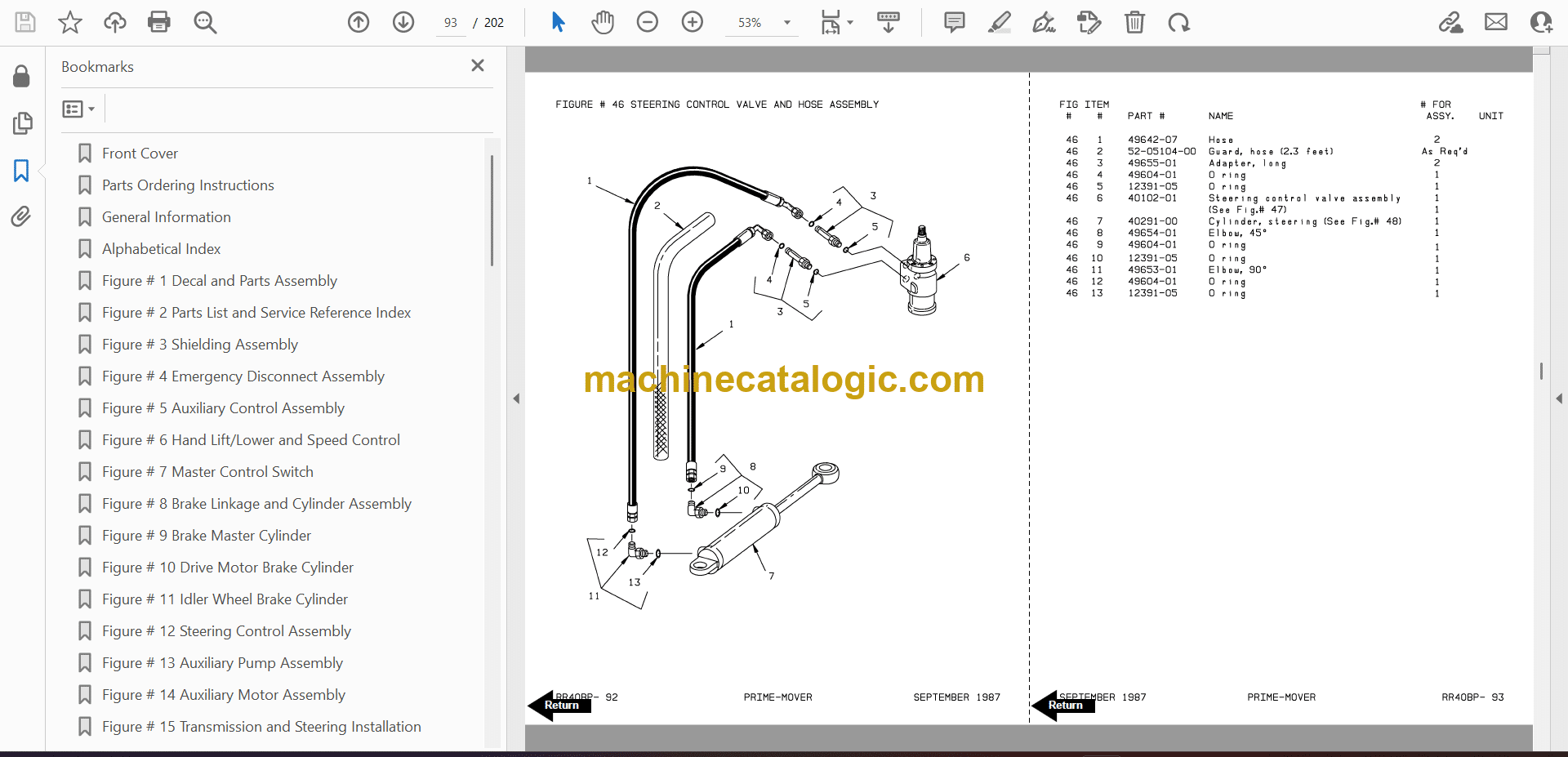The width and height of the screenshot is (1568, 757).
Task: Open the Bookmarks options menu dropdown
Action: [x=78, y=109]
